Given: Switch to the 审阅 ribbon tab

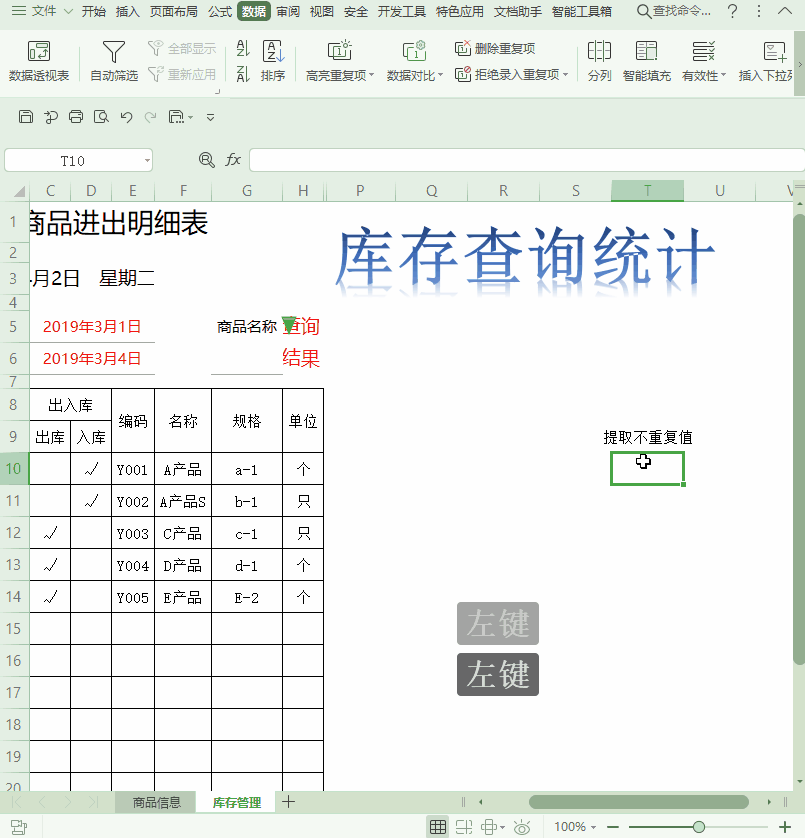Looking at the screenshot, I should (288, 11).
